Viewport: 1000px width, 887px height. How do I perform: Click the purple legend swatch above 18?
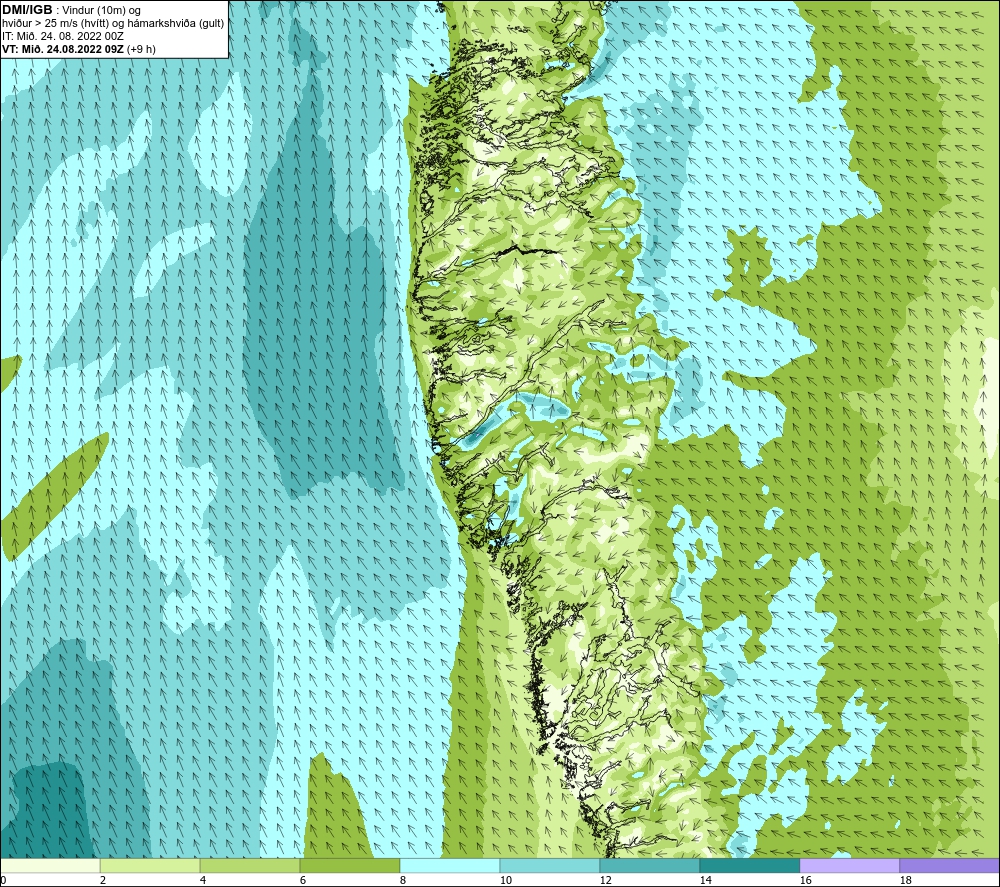(x=949, y=865)
